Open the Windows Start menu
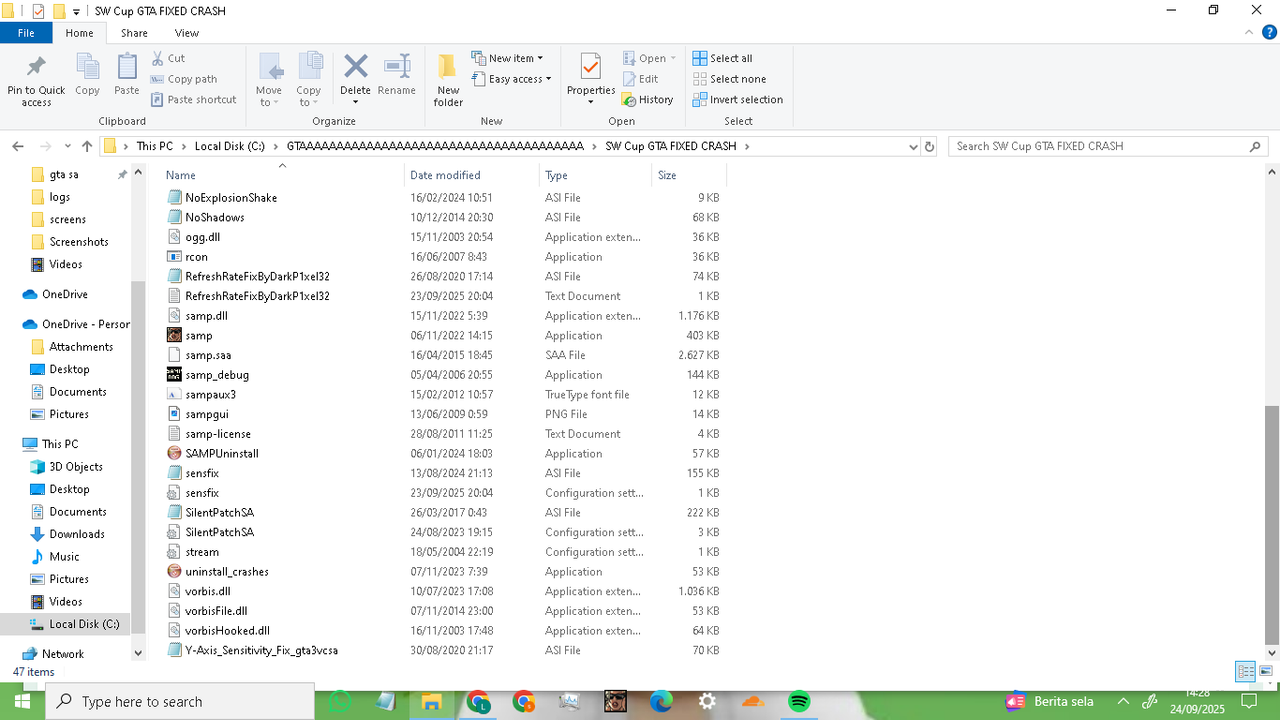The image size is (1280, 720). [x=22, y=701]
